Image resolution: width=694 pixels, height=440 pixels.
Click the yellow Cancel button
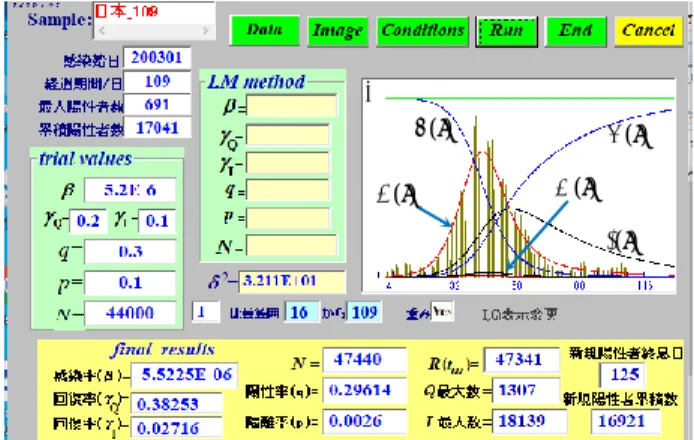tap(648, 31)
